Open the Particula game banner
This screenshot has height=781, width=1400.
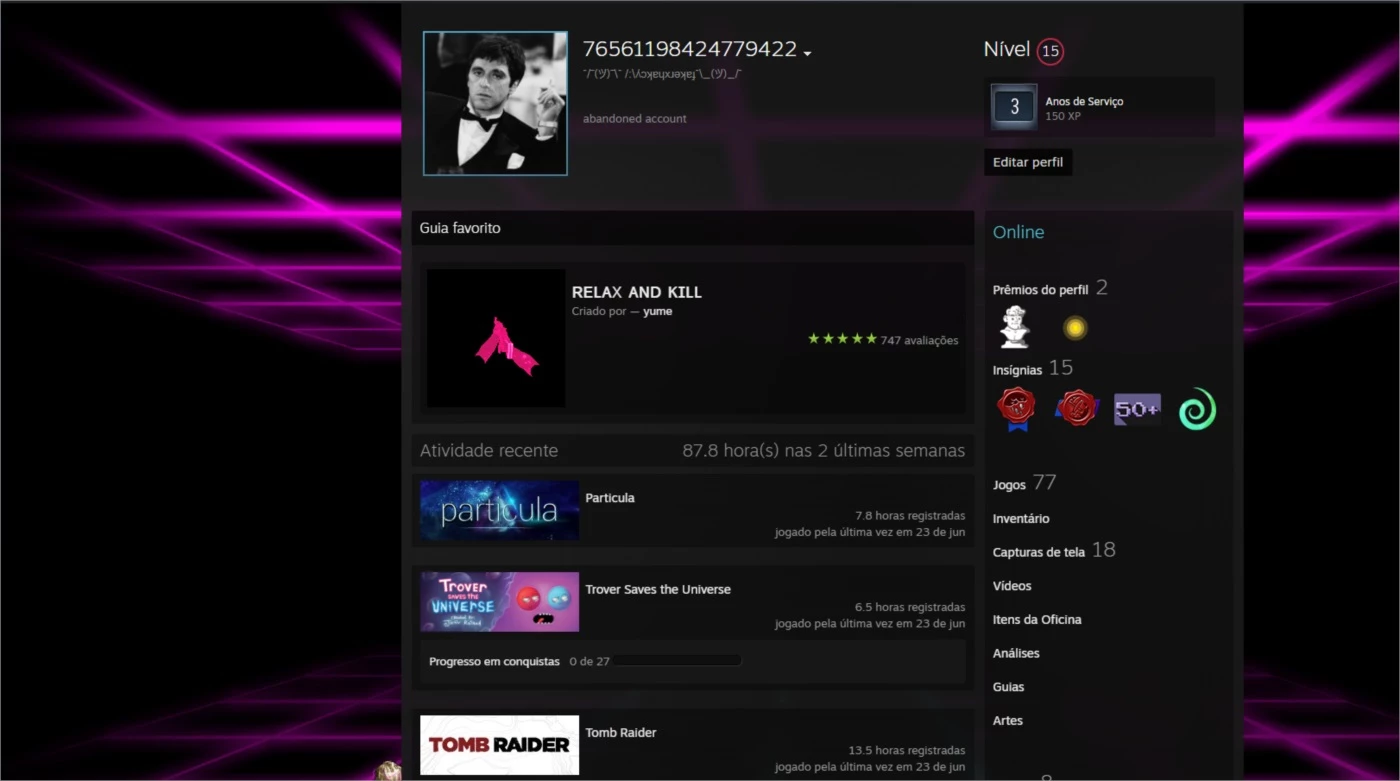pyautogui.click(x=499, y=511)
